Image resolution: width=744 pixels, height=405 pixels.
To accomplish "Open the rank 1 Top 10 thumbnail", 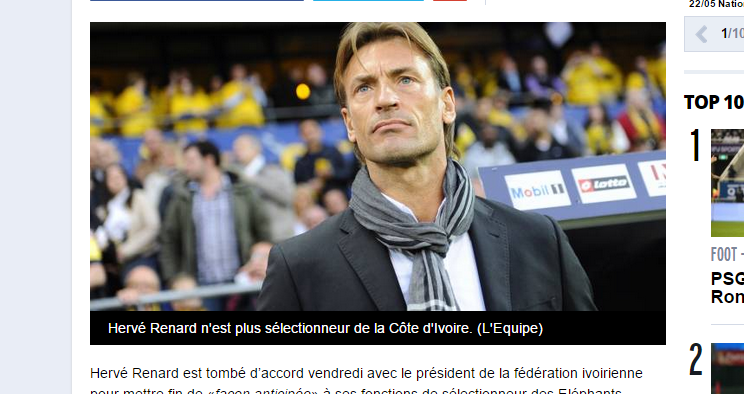I will (x=727, y=183).
